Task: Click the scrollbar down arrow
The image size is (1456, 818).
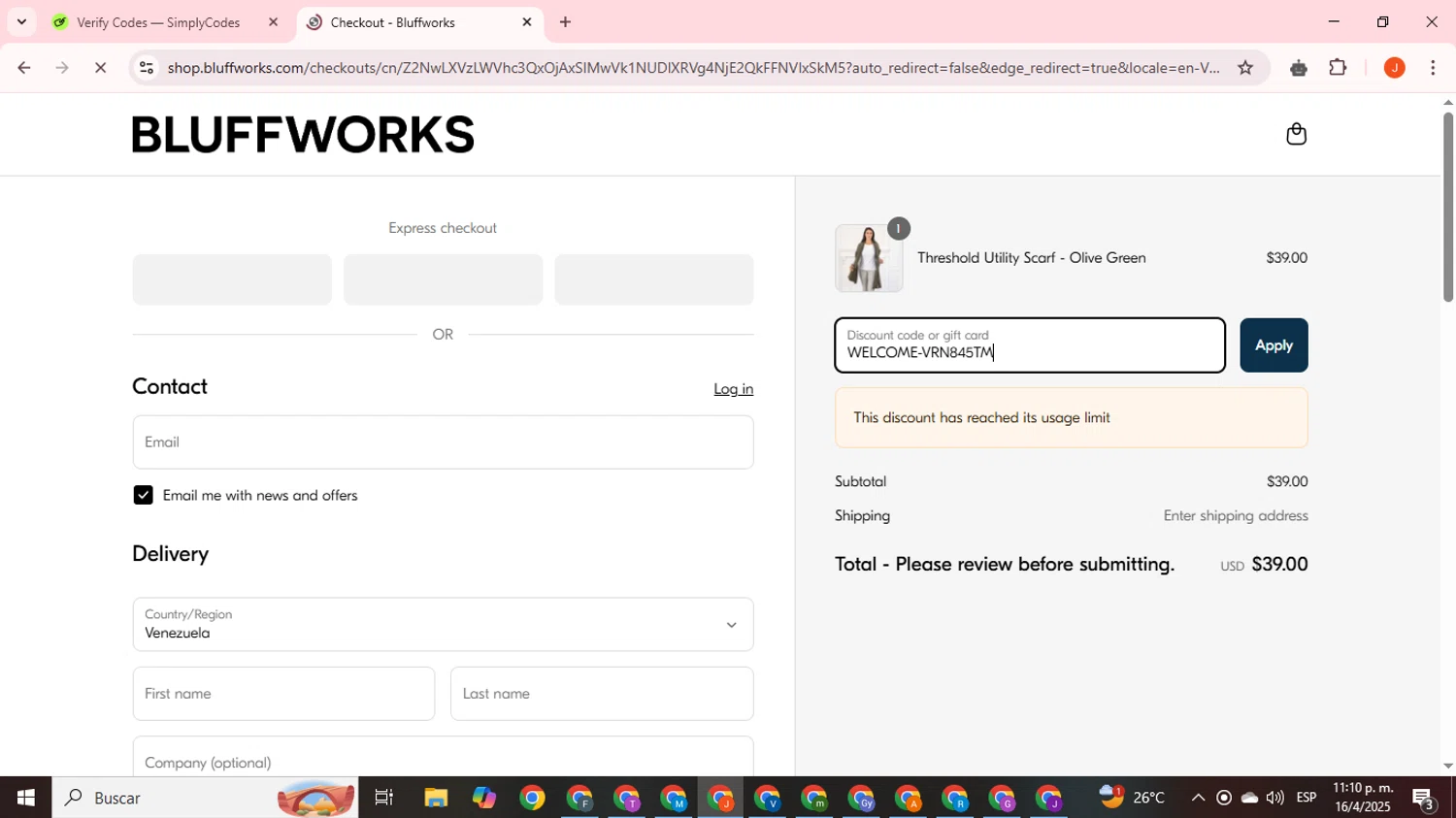Action: click(x=1447, y=767)
